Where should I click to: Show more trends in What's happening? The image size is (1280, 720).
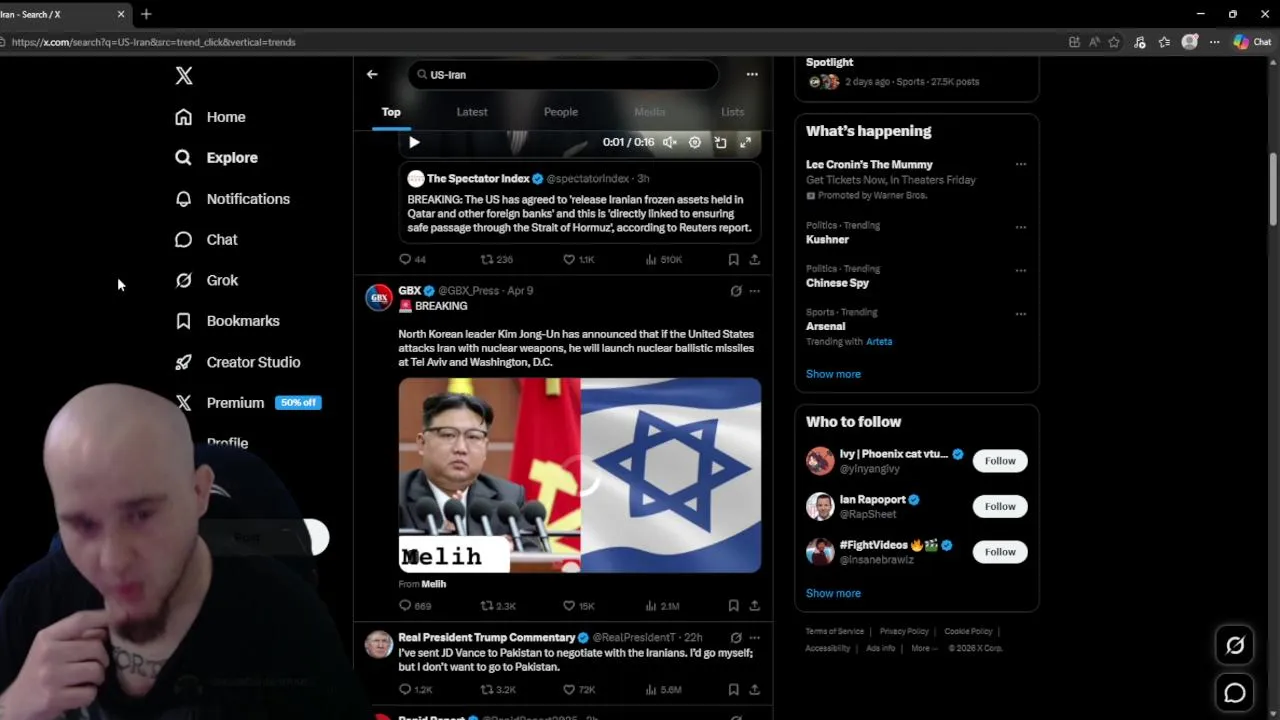pyautogui.click(x=833, y=374)
